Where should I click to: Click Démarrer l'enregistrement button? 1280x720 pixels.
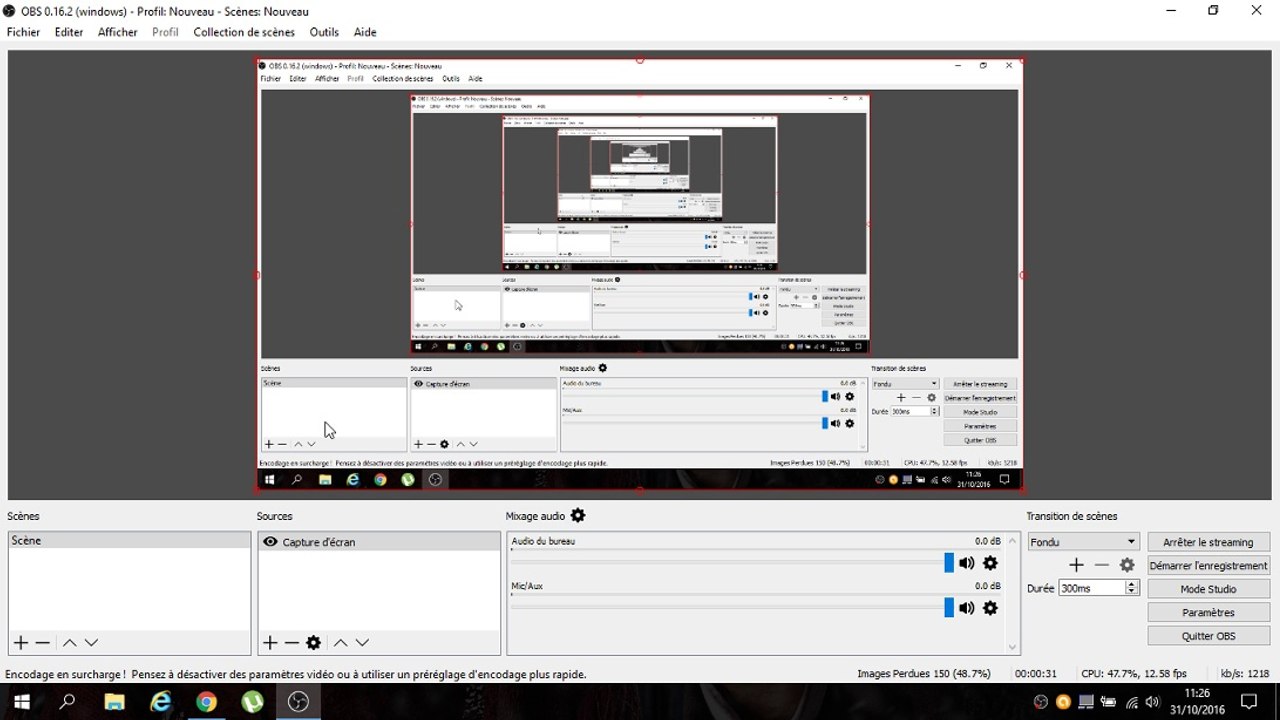pyautogui.click(x=1208, y=565)
